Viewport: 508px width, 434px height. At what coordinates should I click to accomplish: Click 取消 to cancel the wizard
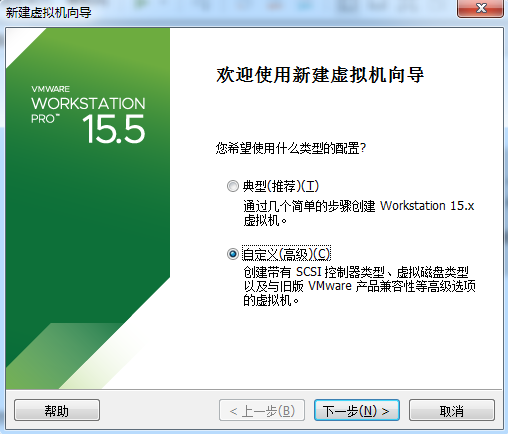point(452,410)
